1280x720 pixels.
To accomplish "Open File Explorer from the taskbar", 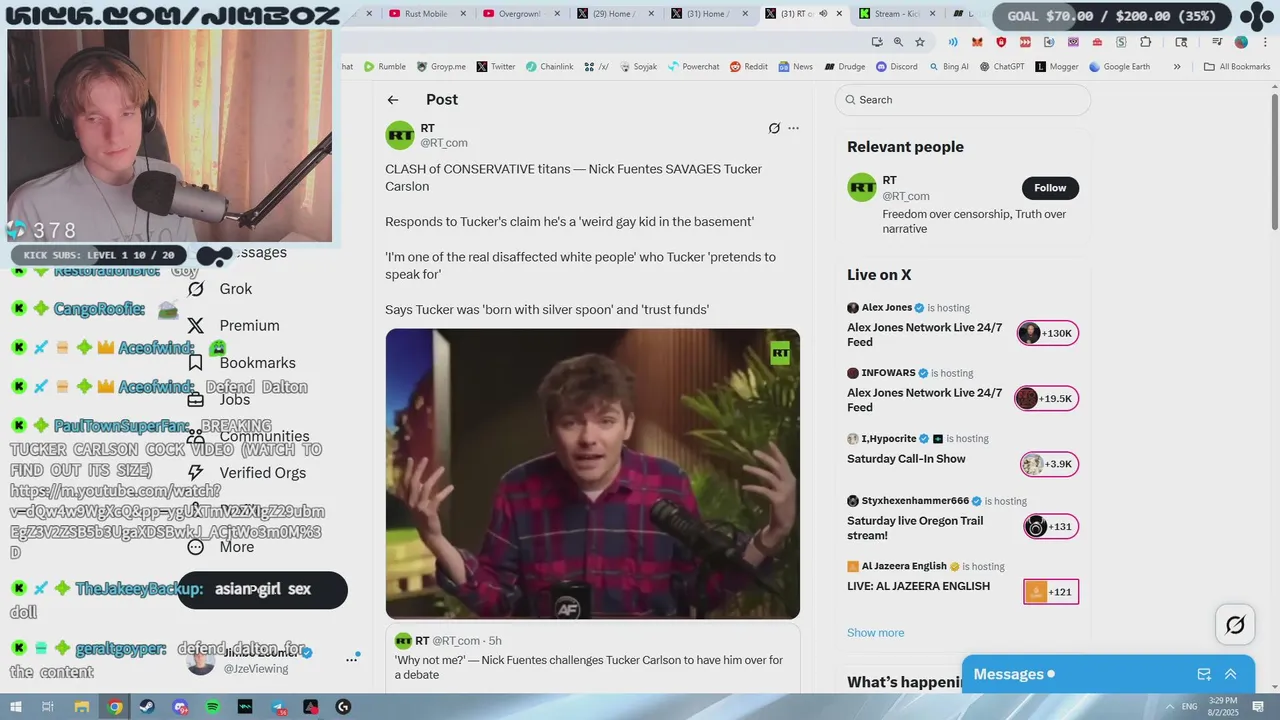I will 81,707.
